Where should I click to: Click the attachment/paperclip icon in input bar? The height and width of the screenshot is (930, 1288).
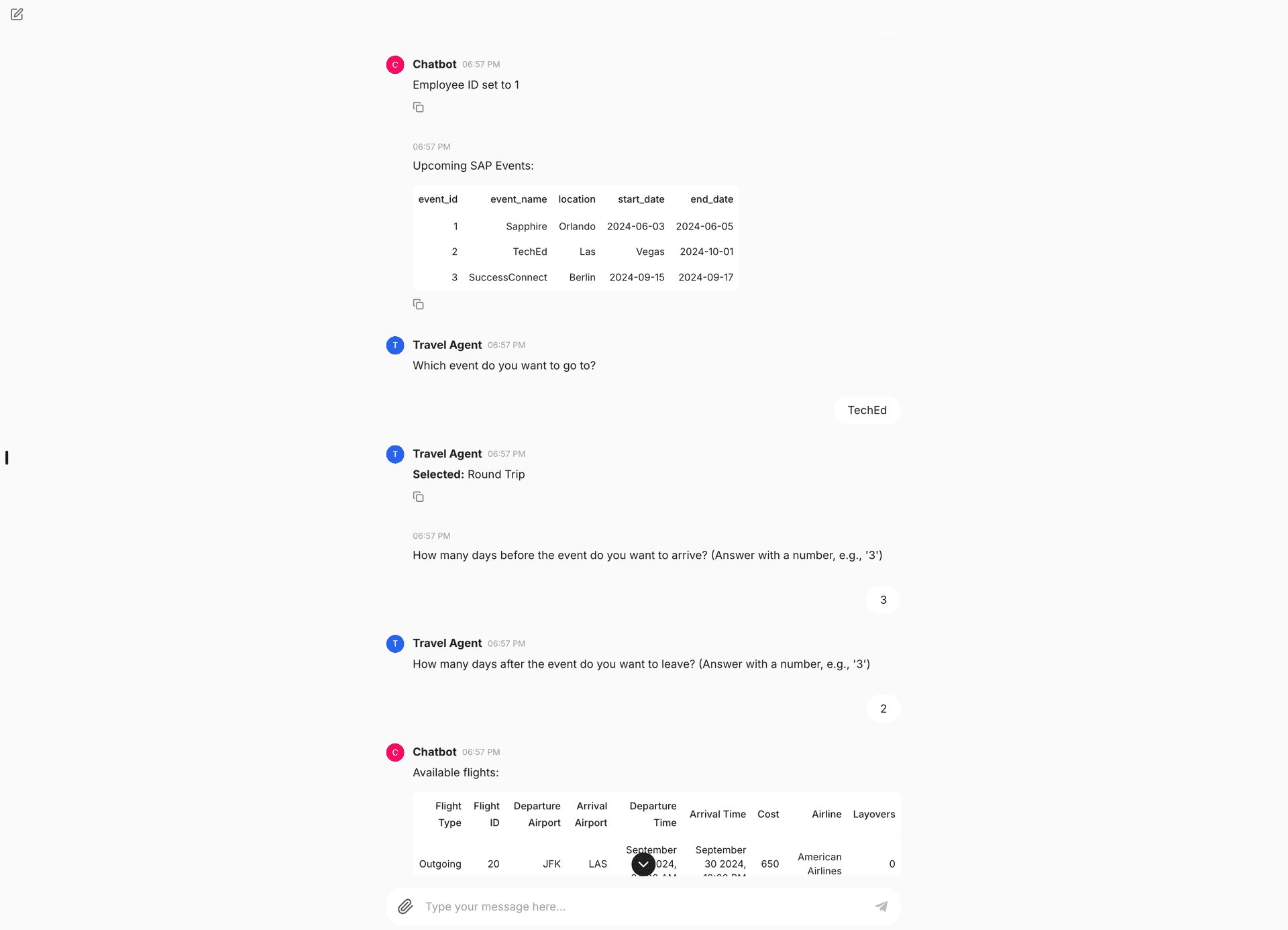405,906
